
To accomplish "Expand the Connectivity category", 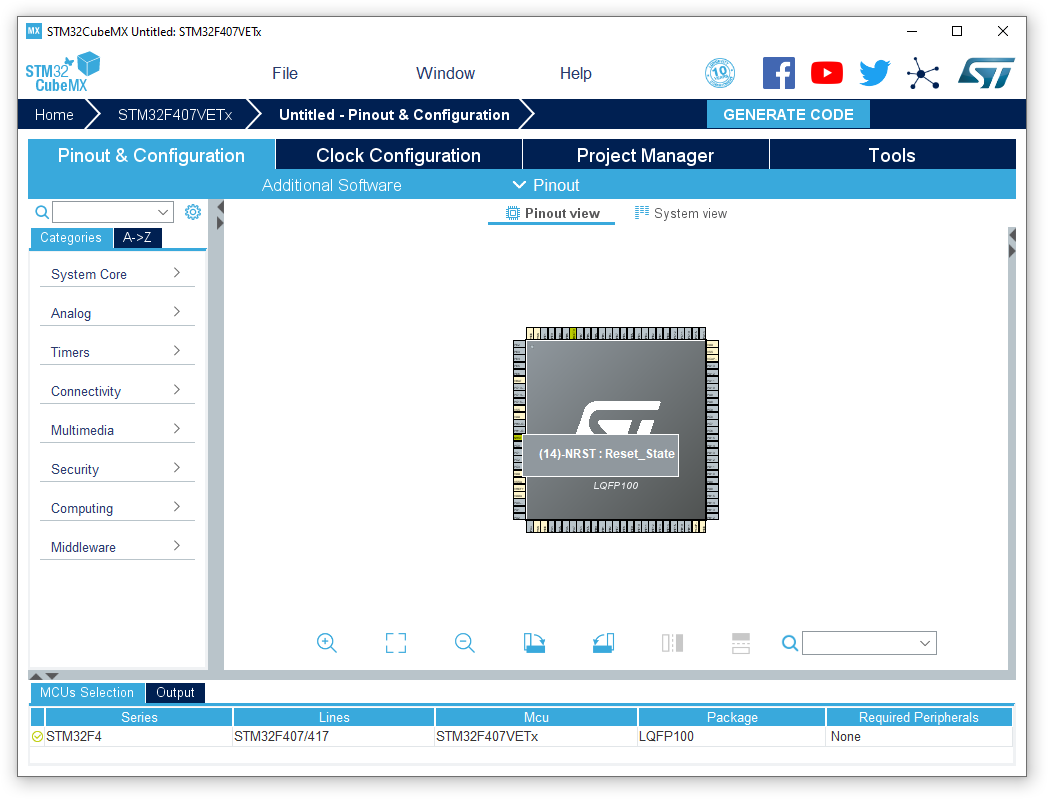I will coord(117,391).
